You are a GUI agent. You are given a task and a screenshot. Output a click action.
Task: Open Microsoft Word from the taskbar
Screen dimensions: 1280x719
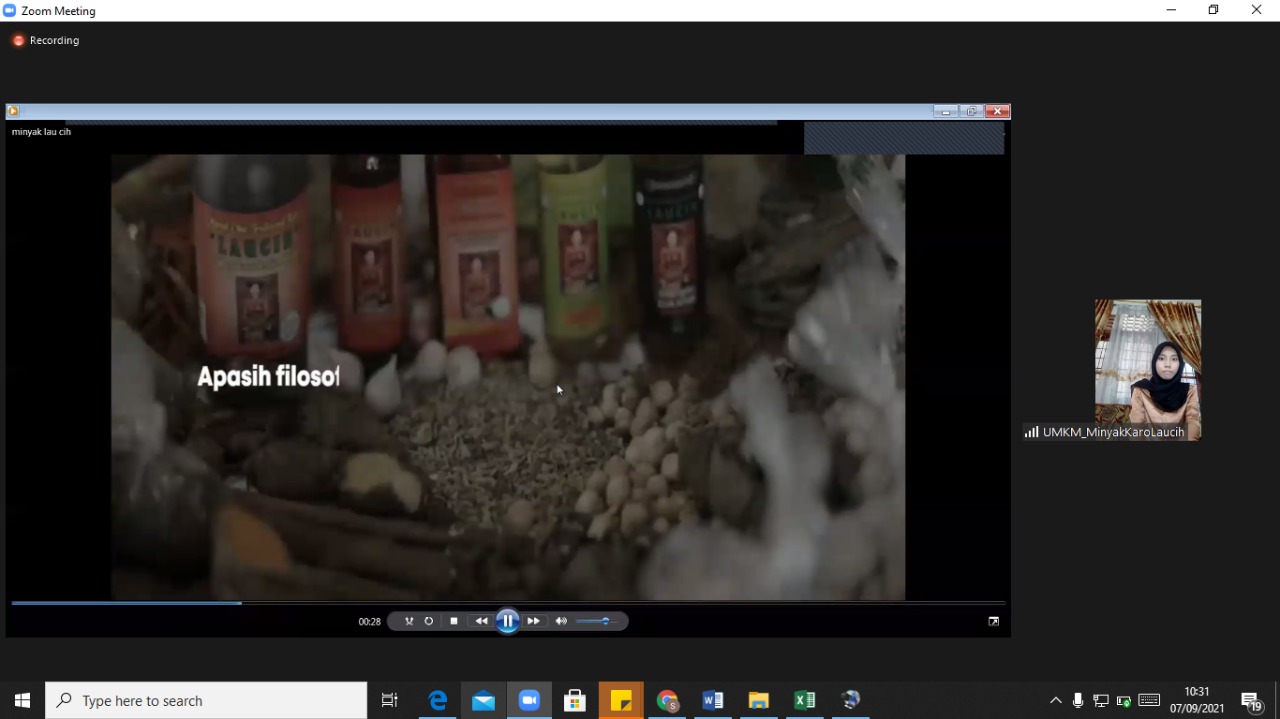pyautogui.click(x=712, y=701)
